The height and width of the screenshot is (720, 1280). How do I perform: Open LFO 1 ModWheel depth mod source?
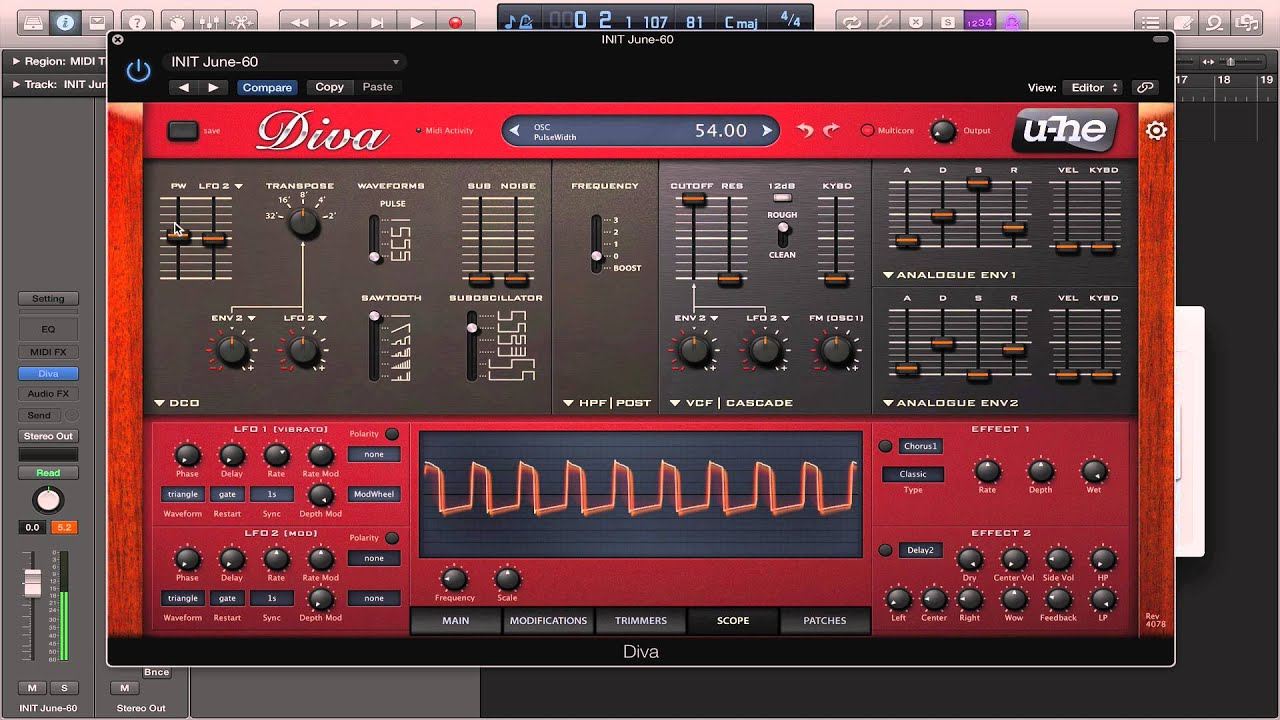(374, 494)
